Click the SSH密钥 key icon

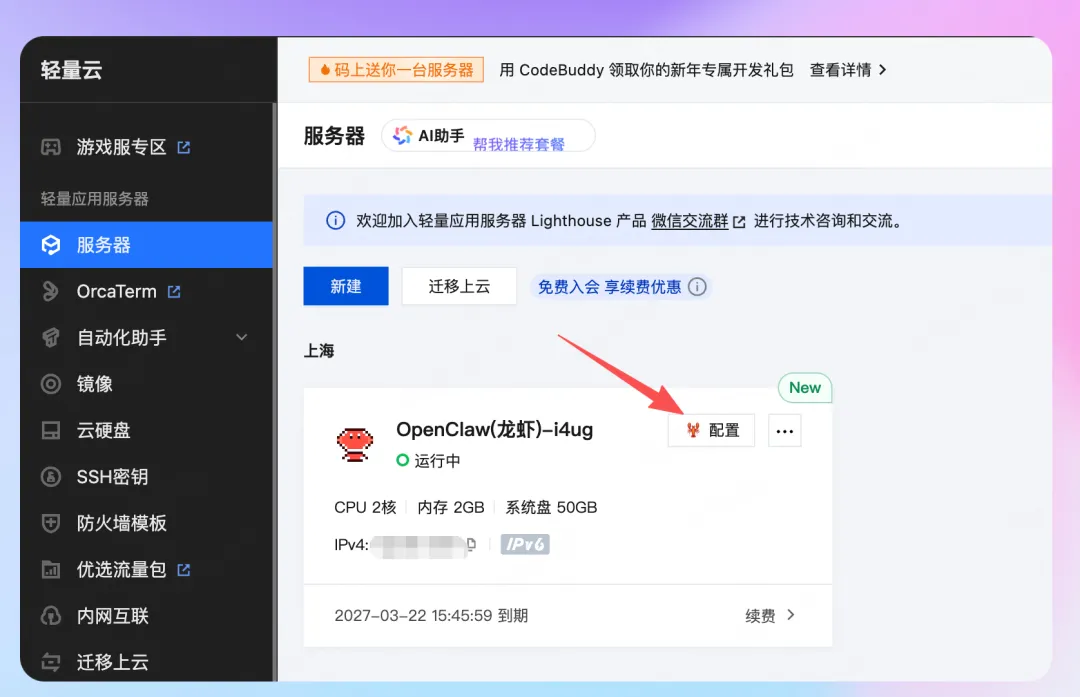(x=51, y=477)
